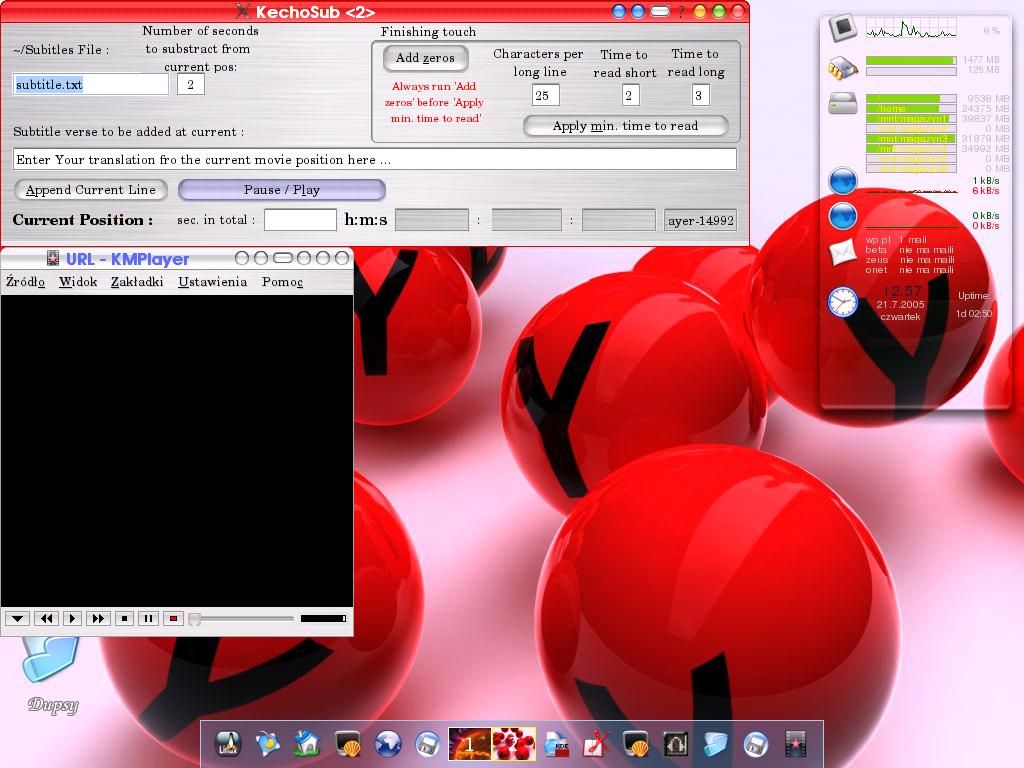Click the network icon showing 0 kB/s
Viewport: 1024px width, 768px height.
pyautogui.click(x=843, y=216)
